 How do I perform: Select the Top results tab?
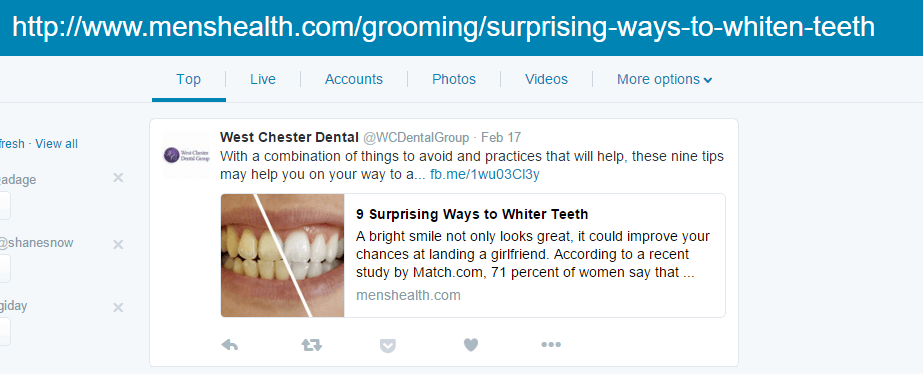point(188,80)
